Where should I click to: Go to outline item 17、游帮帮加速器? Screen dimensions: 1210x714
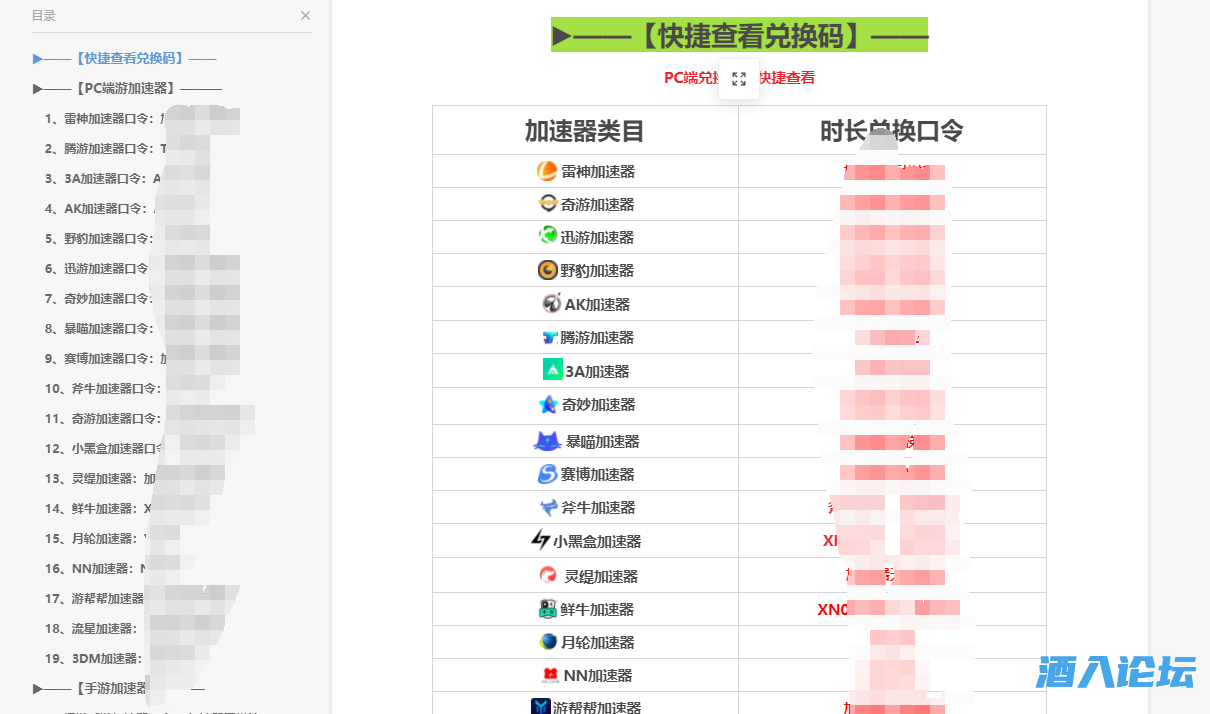[96, 598]
